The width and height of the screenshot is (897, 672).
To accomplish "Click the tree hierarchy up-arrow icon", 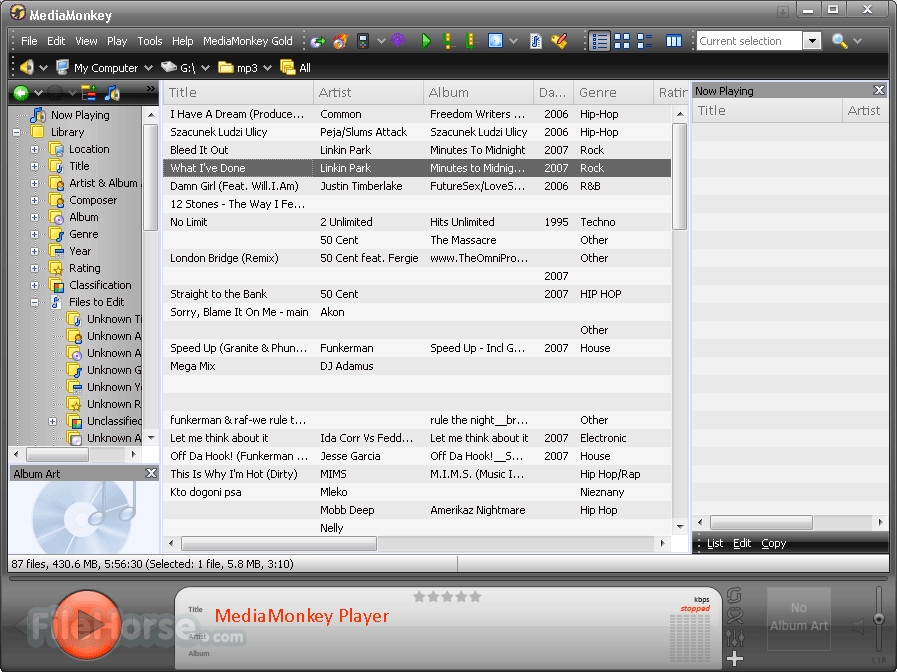I will [x=89, y=93].
